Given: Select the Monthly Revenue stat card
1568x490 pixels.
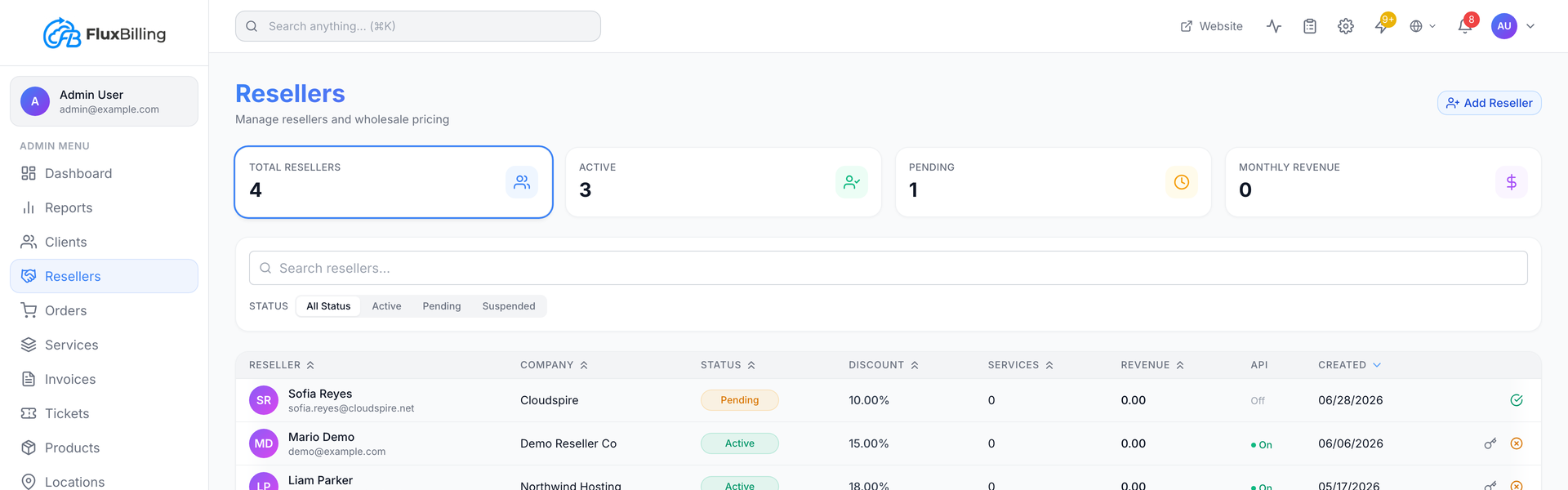Looking at the screenshot, I should coord(1383,182).
